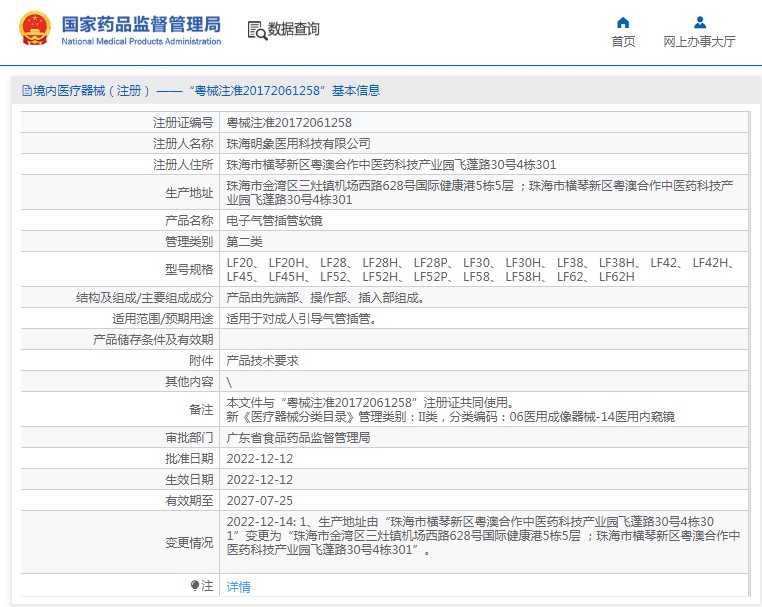762x607 pixels.
Task: Click the 新《医疗器械分类目录》 remark line
Action: [x=450, y=416]
